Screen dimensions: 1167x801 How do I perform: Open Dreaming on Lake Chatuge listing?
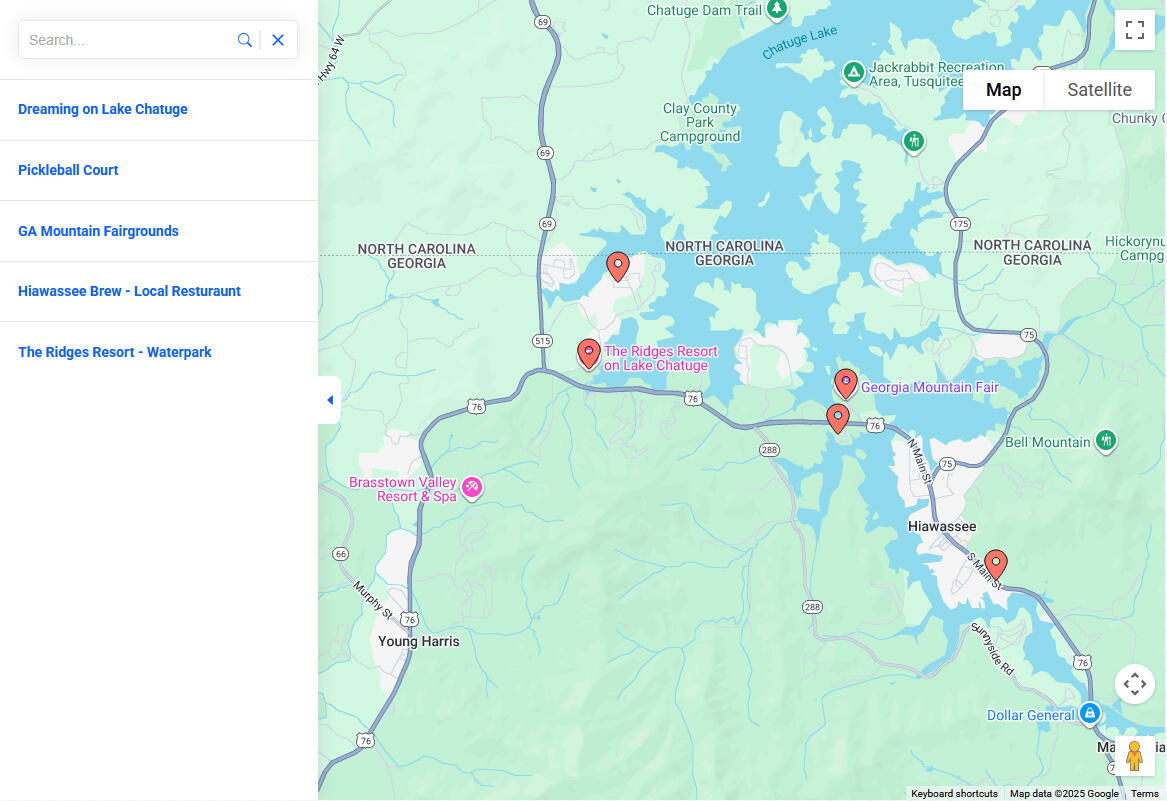point(103,109)
